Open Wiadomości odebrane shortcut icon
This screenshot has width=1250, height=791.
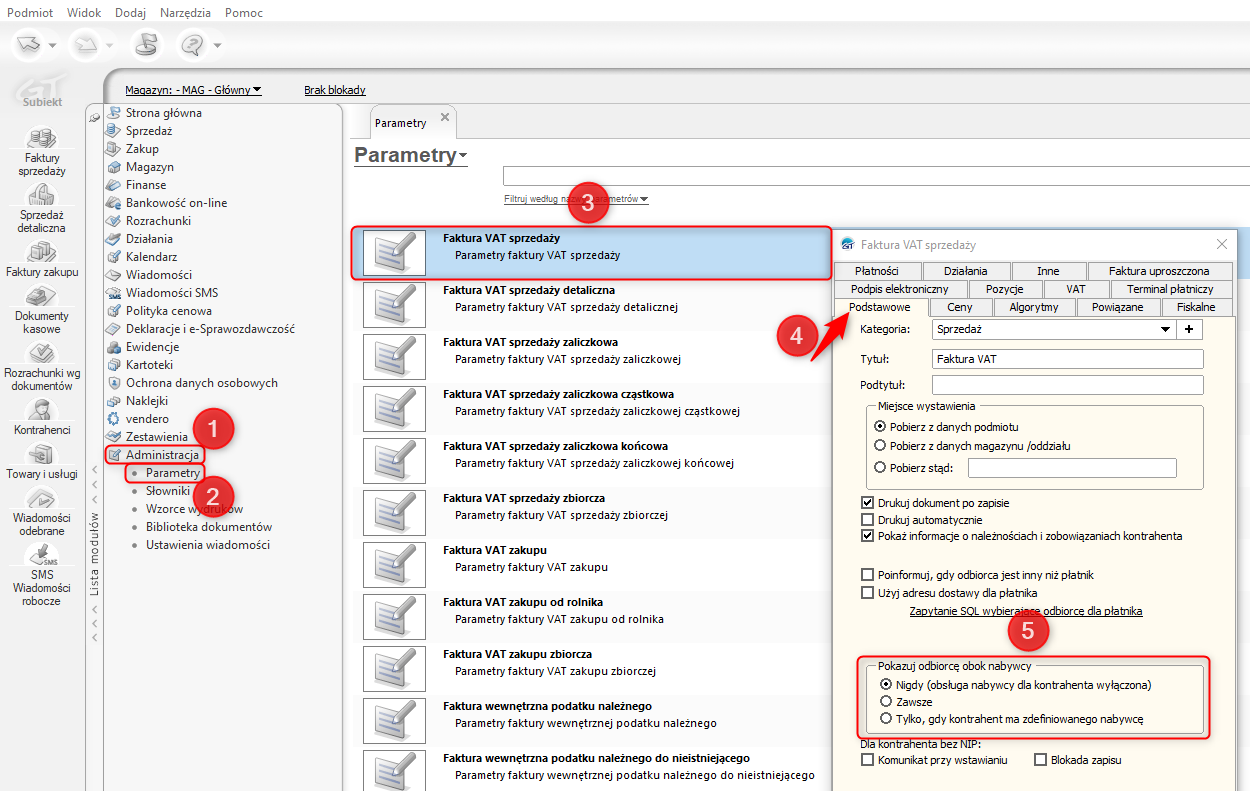41,498
